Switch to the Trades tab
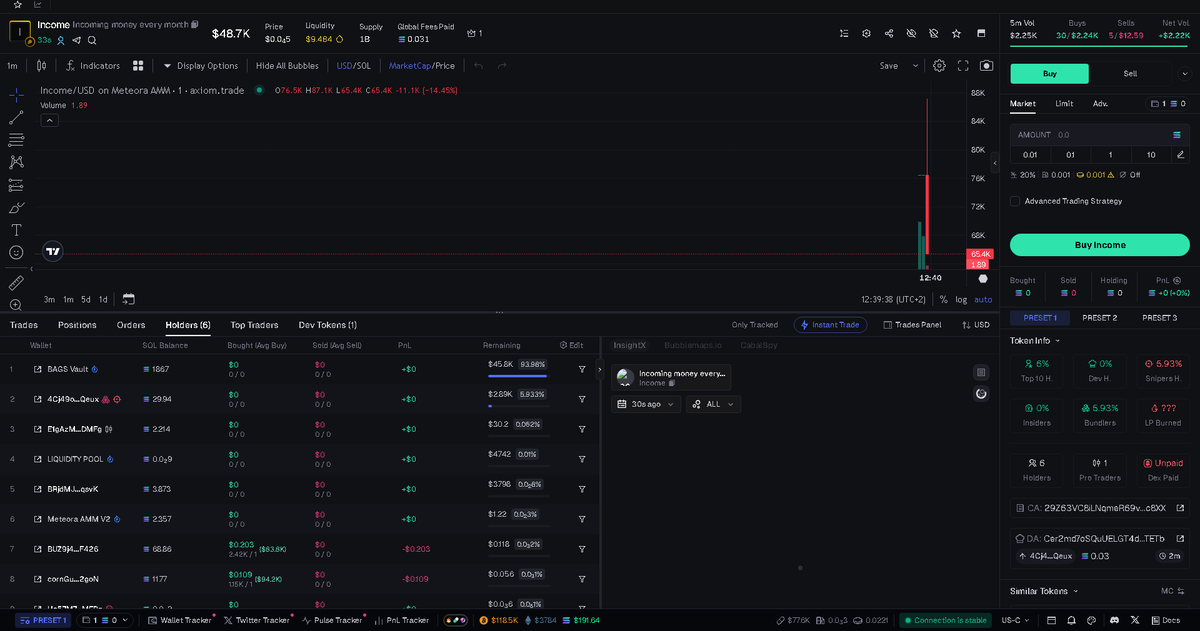 pyautogui.click(x=24, y=325)
